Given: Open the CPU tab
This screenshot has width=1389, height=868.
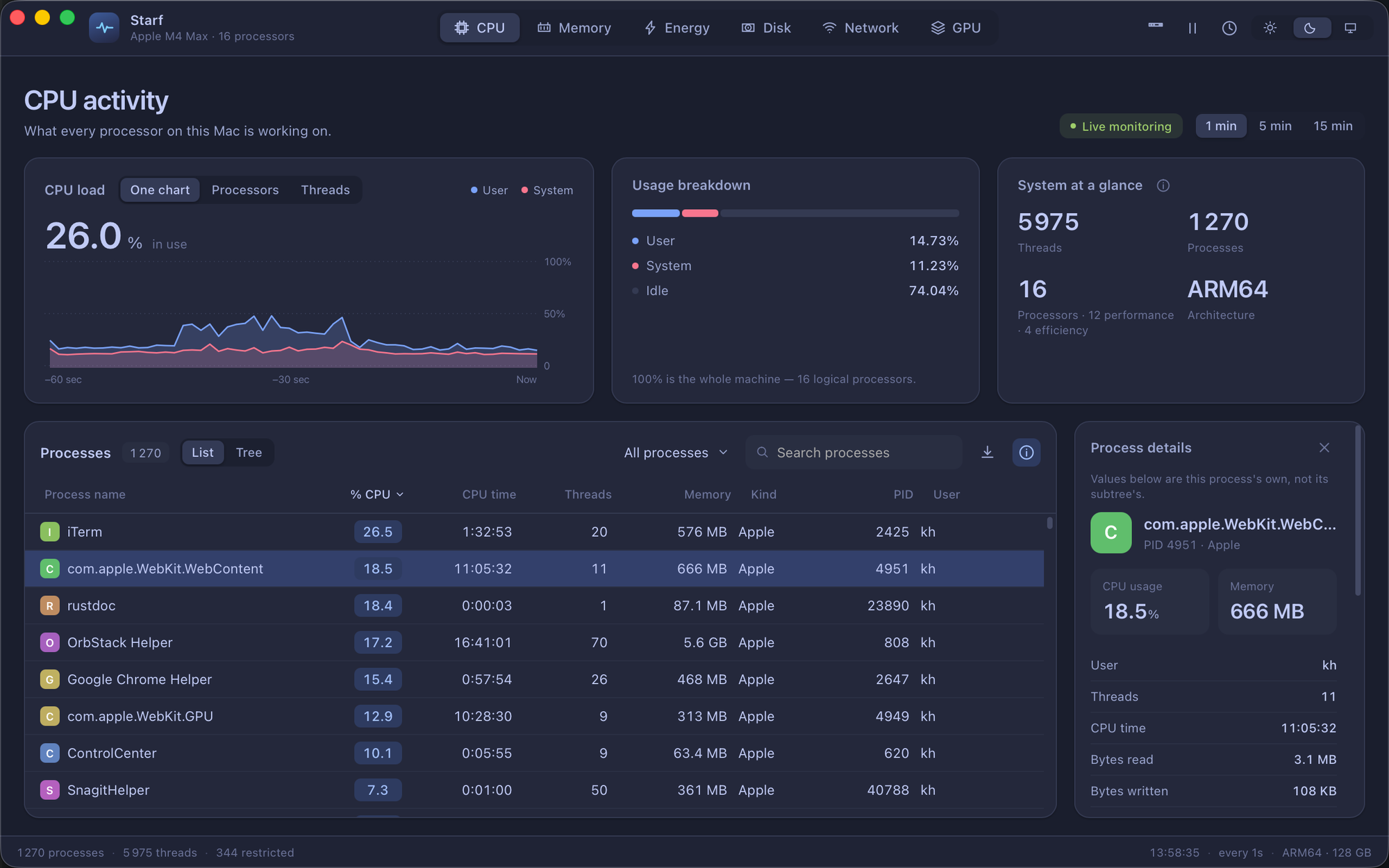Looking at the screenshot, I should [479, 28].
